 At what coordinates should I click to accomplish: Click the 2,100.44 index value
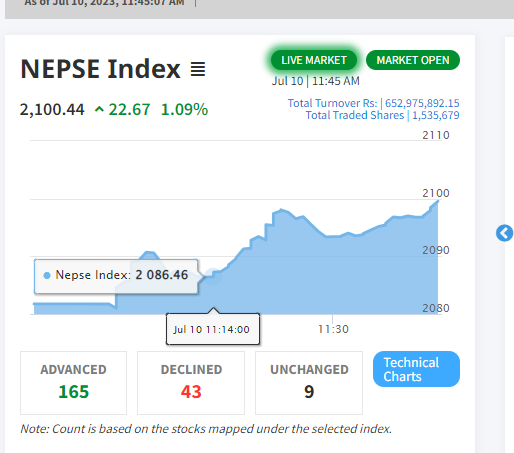coord(52,109)
